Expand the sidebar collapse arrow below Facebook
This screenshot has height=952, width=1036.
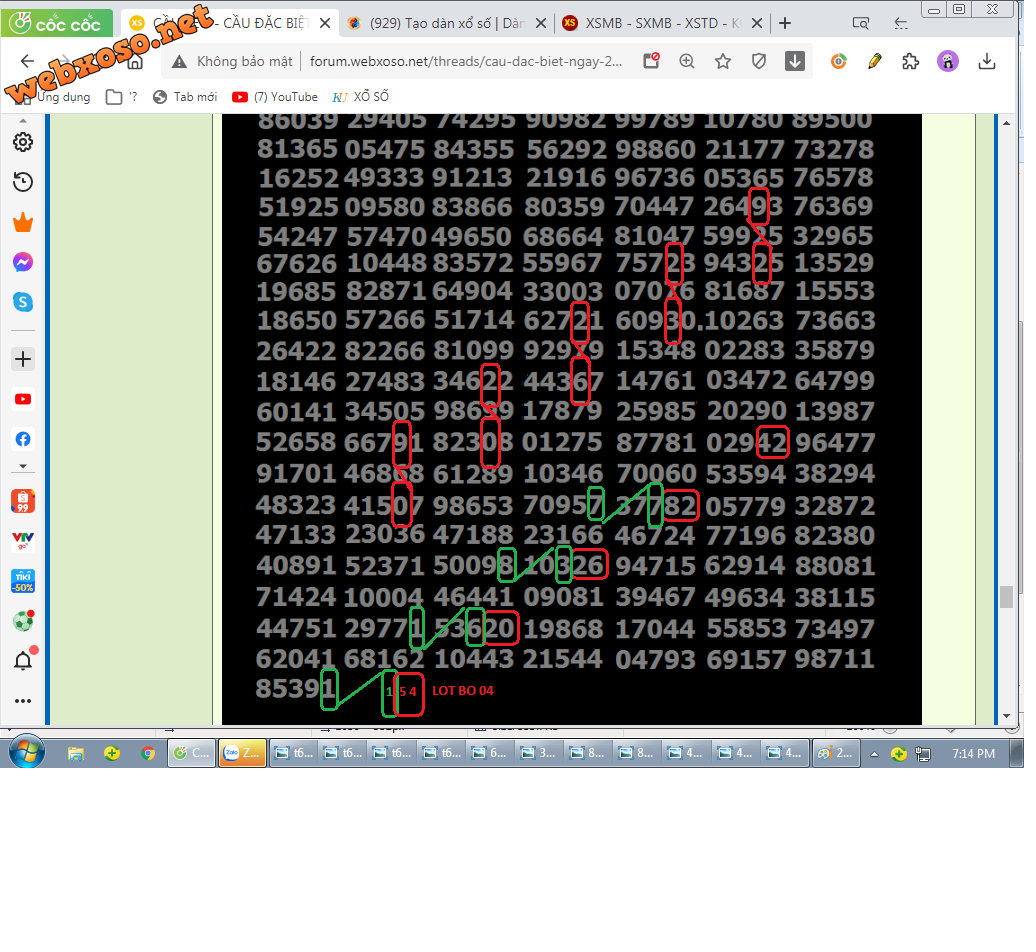click(23, 466)
